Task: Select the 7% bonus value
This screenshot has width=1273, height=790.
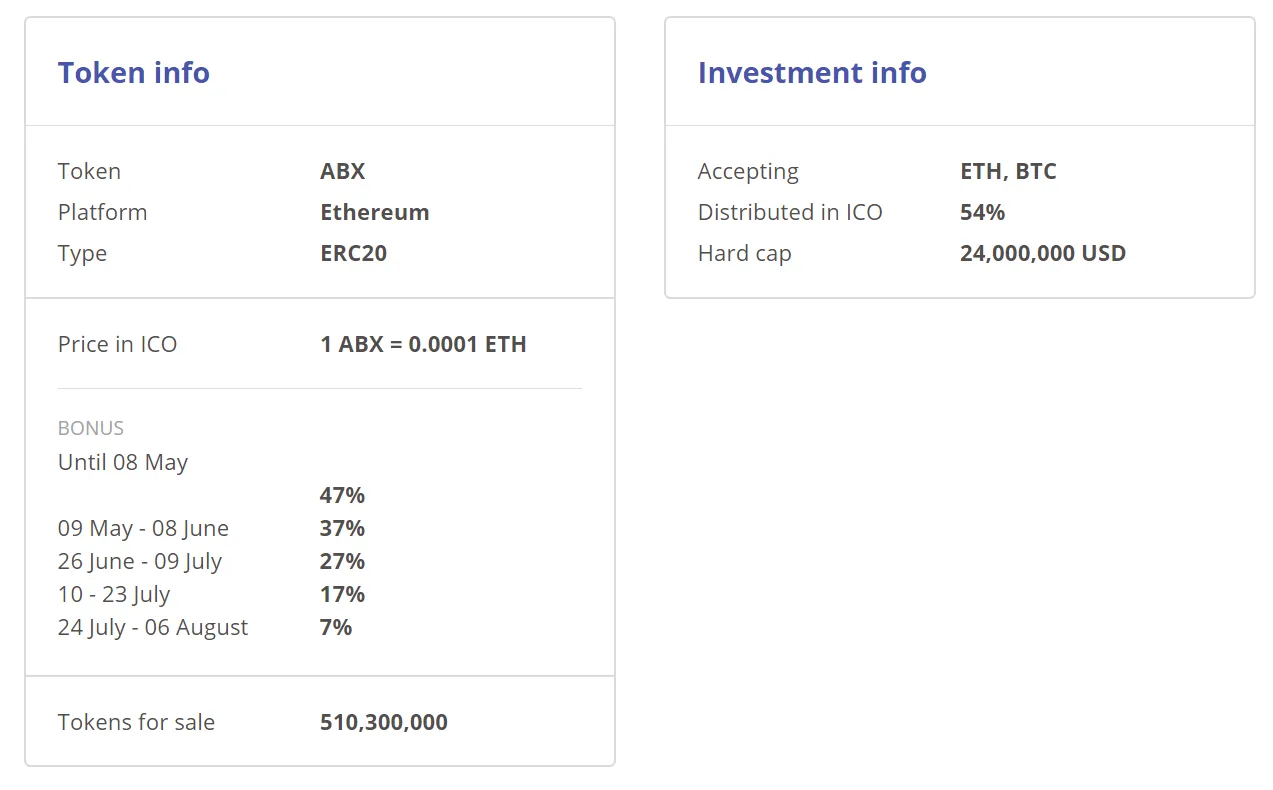Action: pos(336,627)
